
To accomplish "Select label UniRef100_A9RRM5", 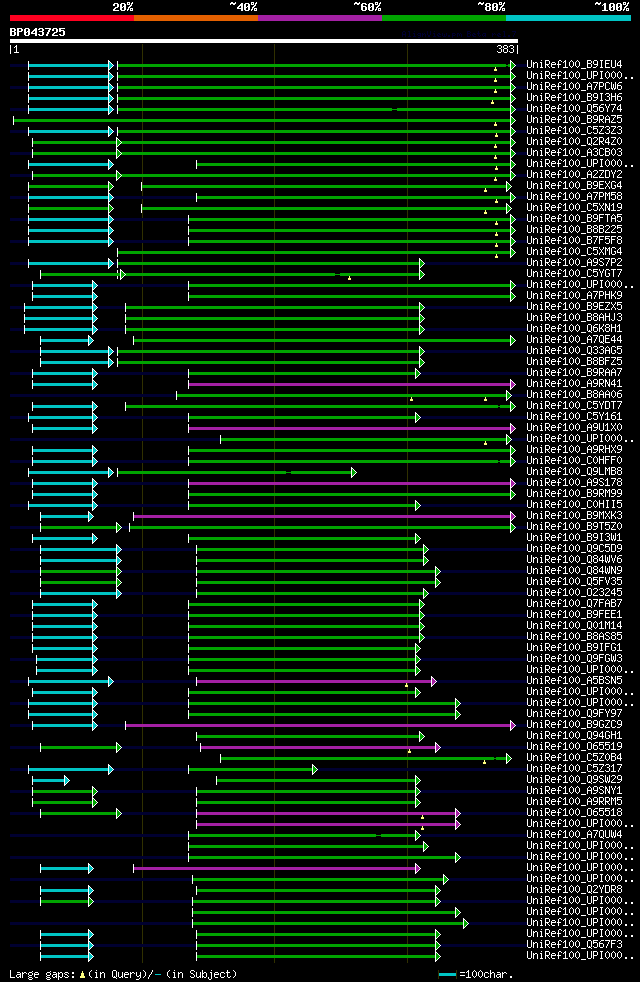I will point(574,802).
